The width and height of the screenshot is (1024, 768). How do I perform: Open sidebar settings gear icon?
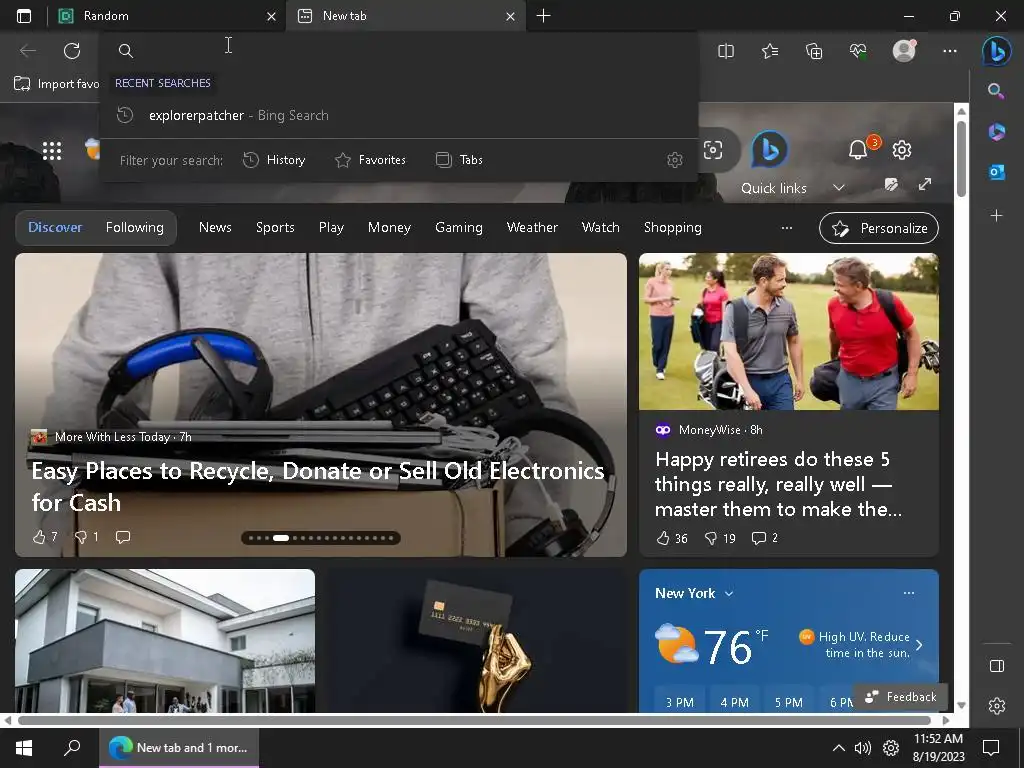[997, 706]
